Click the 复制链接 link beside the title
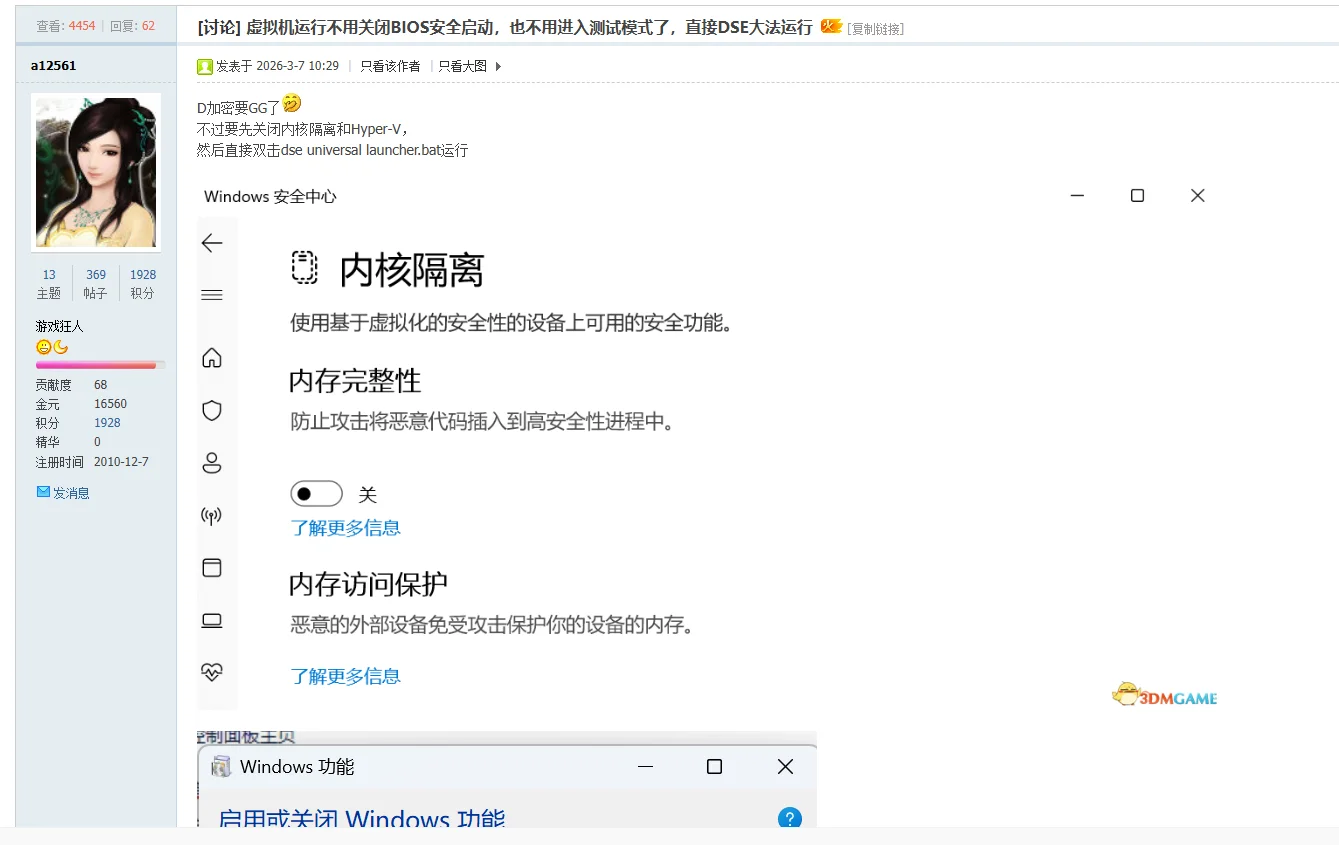Screen dimensions: 1339x845 coord(875,29)
